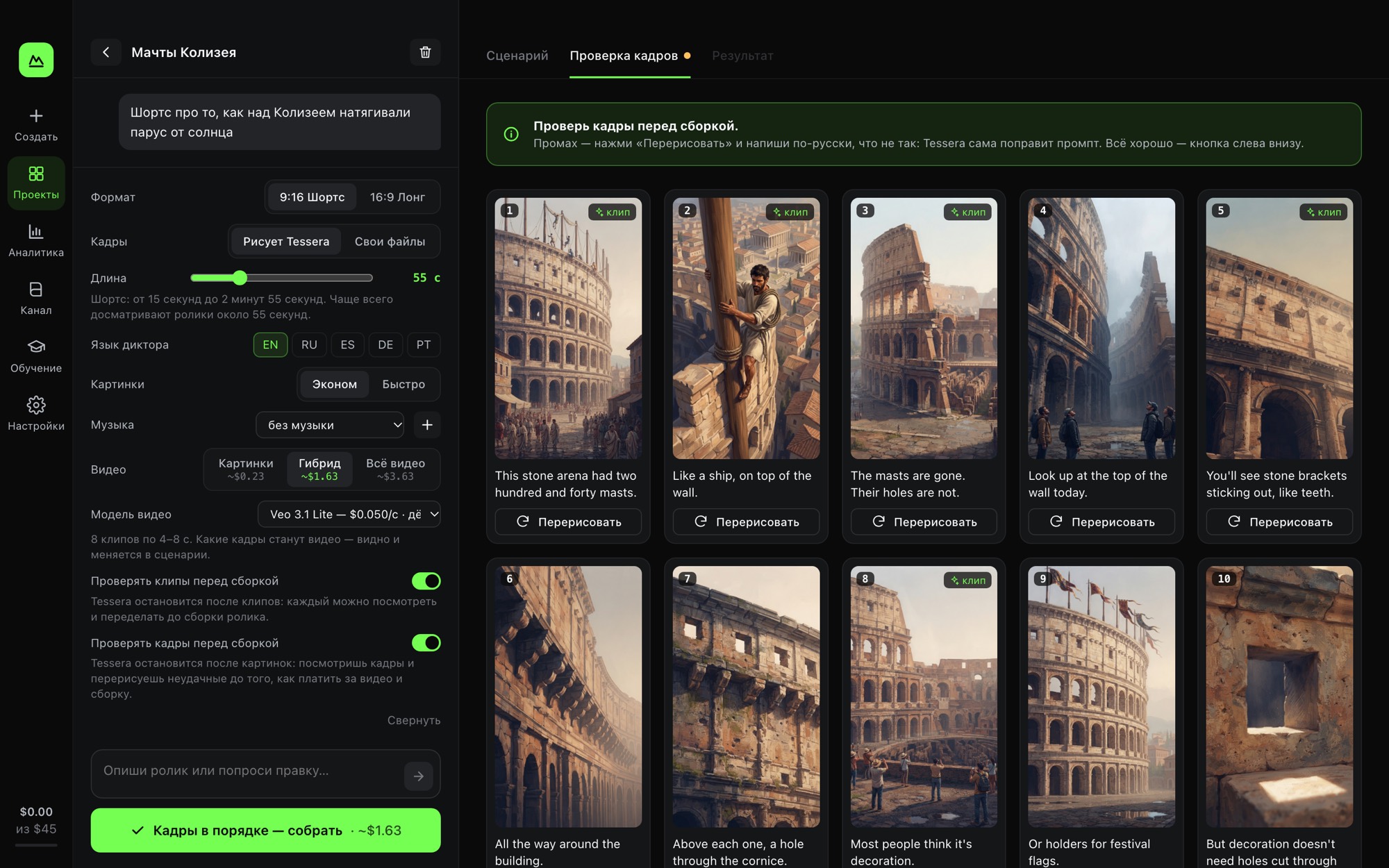
Task: Redraw frame 3 with Перерисовать
Action: [924, 521]
